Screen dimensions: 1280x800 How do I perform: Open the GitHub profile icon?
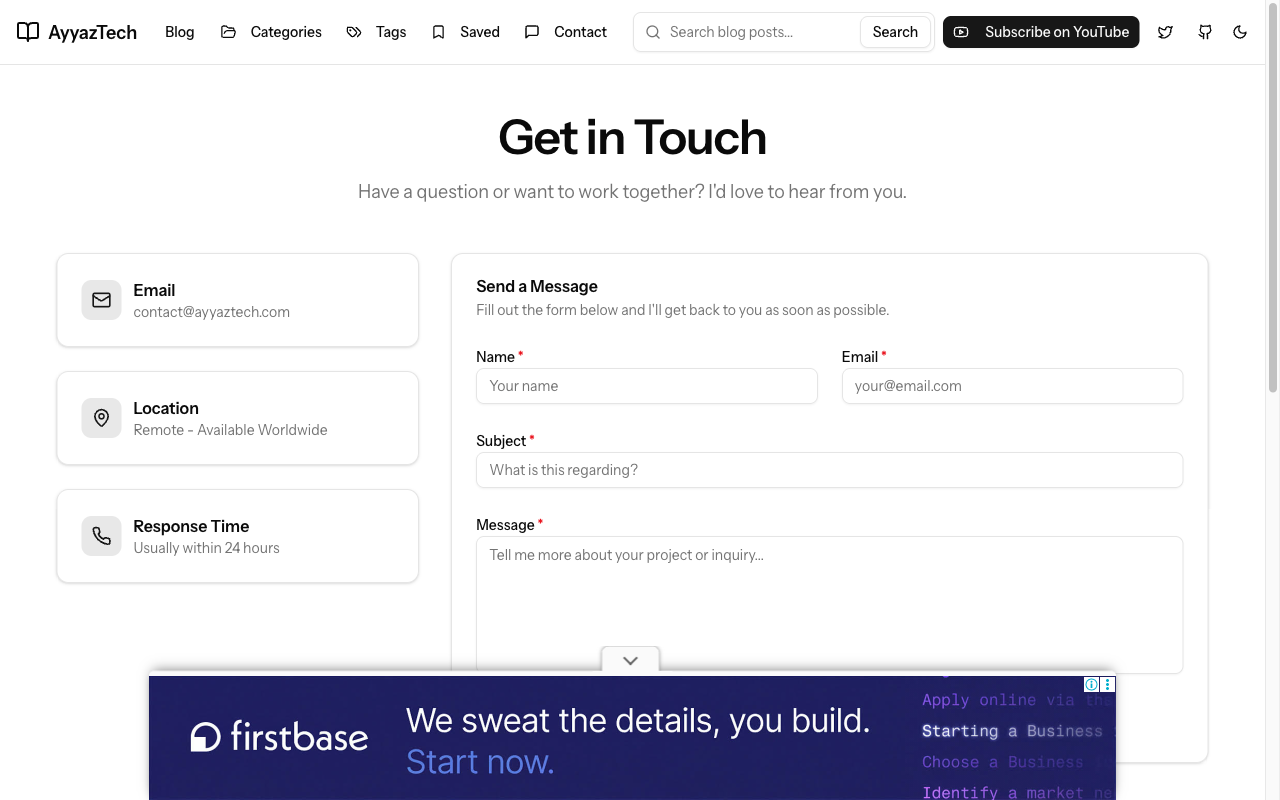[x=1205, y=32]
